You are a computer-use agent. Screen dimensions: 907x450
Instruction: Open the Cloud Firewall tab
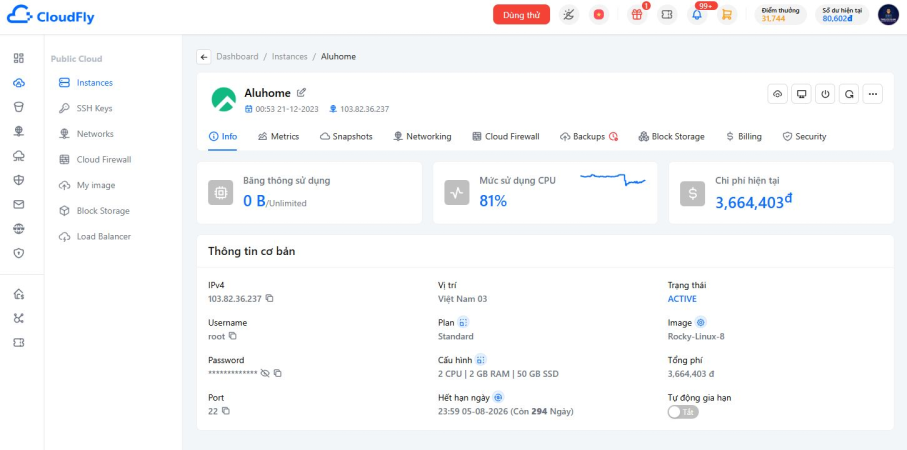(x=506, y=136)
